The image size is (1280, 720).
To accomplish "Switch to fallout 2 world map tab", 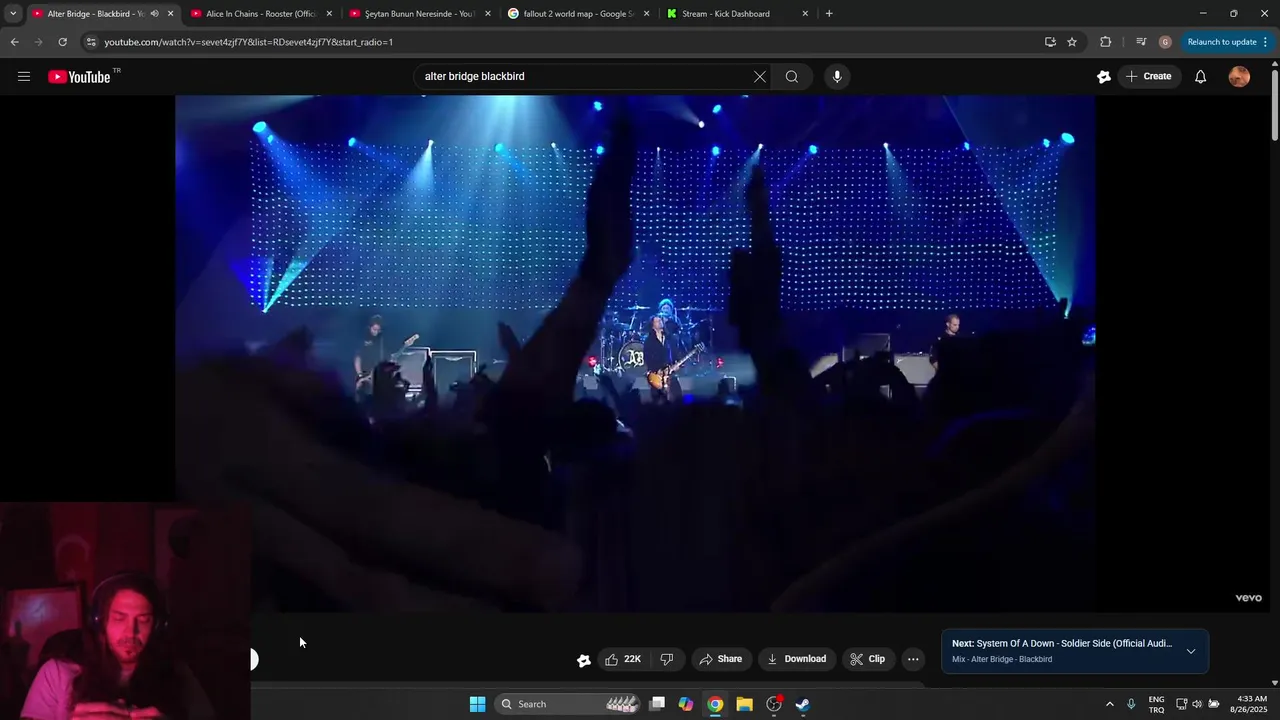I will pos(578,14).
